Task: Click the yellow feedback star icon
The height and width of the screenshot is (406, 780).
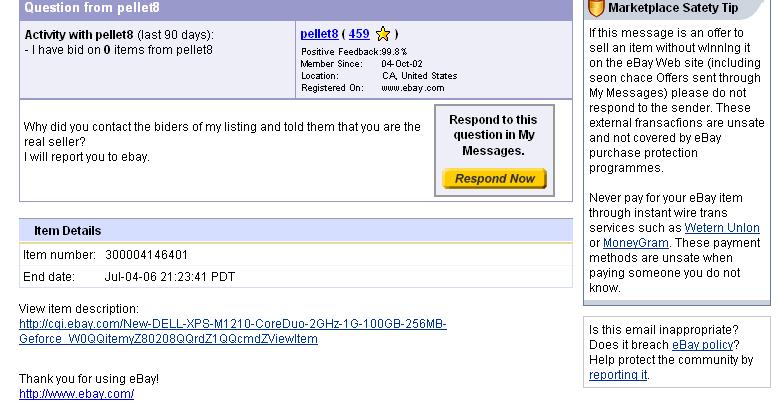Action: [x=383, y=34]
